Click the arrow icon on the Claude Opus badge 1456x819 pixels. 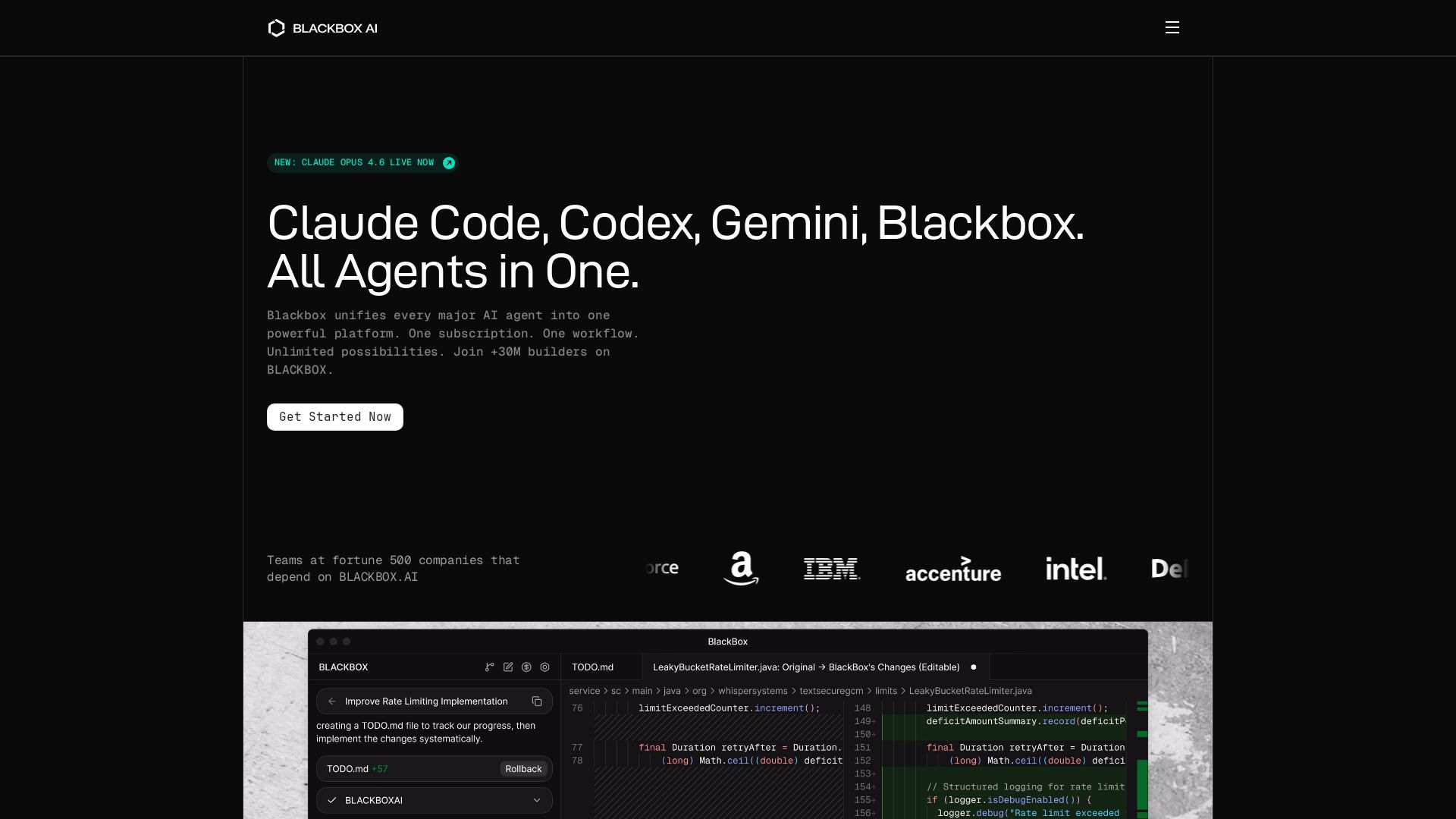point(449,162)
